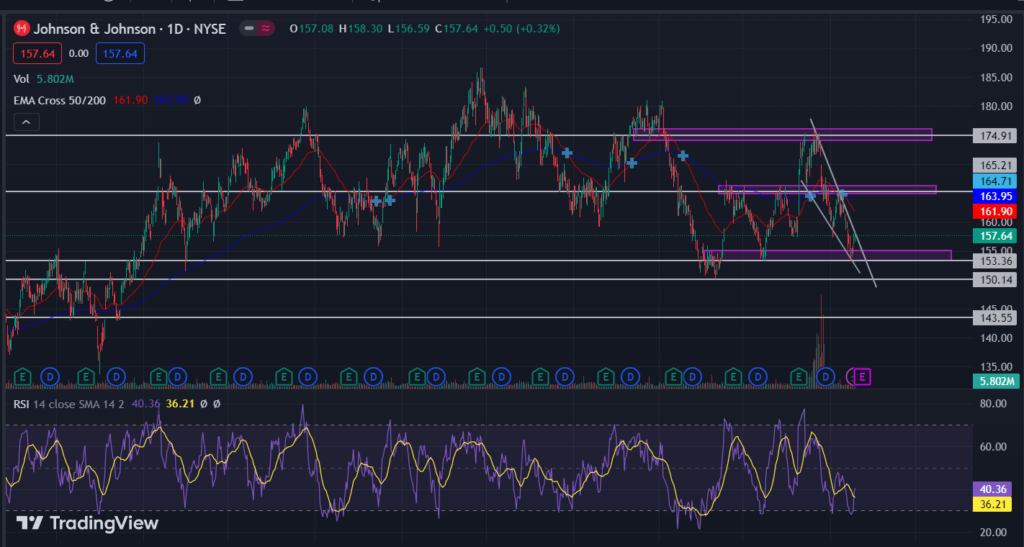Click the EMA cross marker near 163.95

point(842,194)
